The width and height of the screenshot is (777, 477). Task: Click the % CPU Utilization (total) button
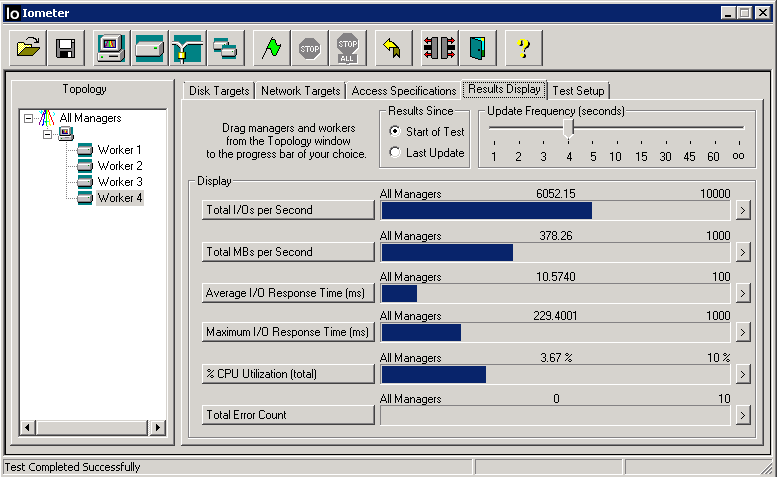(288, 374)
